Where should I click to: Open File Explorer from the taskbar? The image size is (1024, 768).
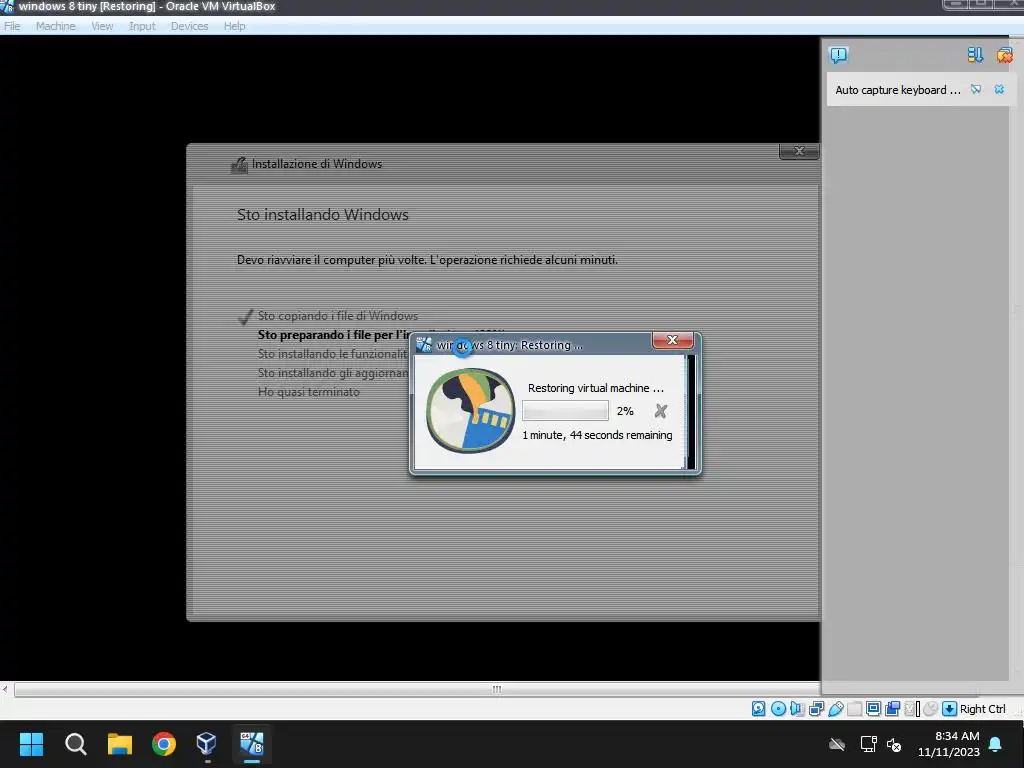coord(120,744)
